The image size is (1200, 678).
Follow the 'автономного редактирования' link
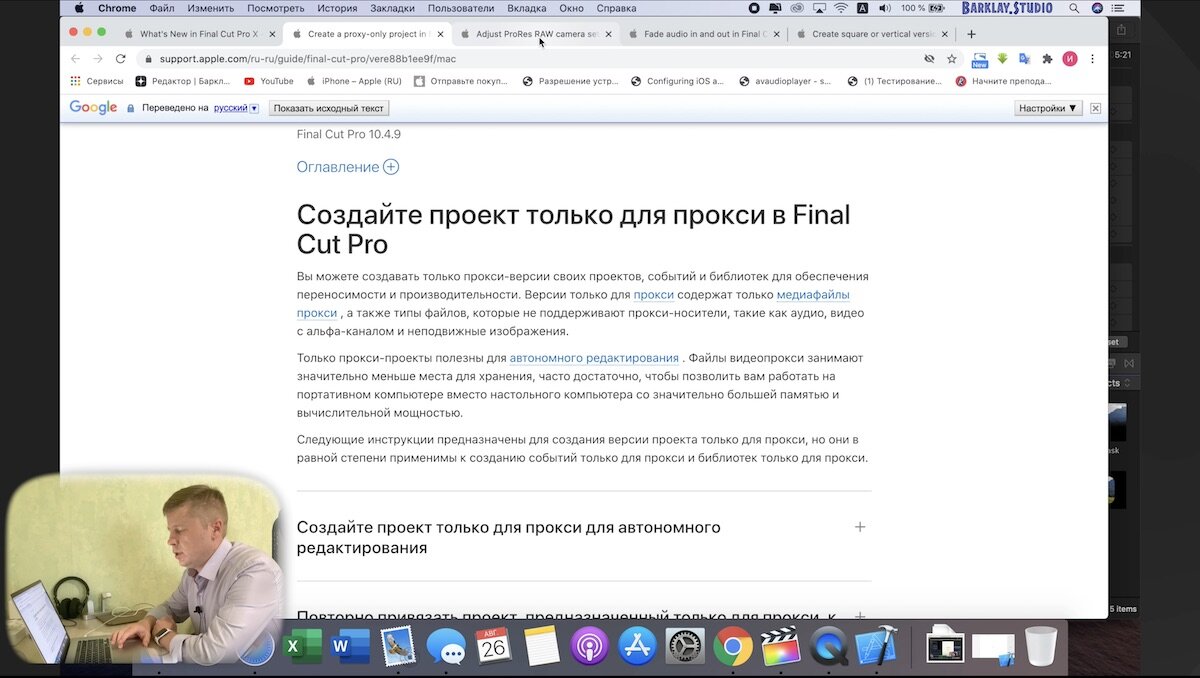point(594,358)
